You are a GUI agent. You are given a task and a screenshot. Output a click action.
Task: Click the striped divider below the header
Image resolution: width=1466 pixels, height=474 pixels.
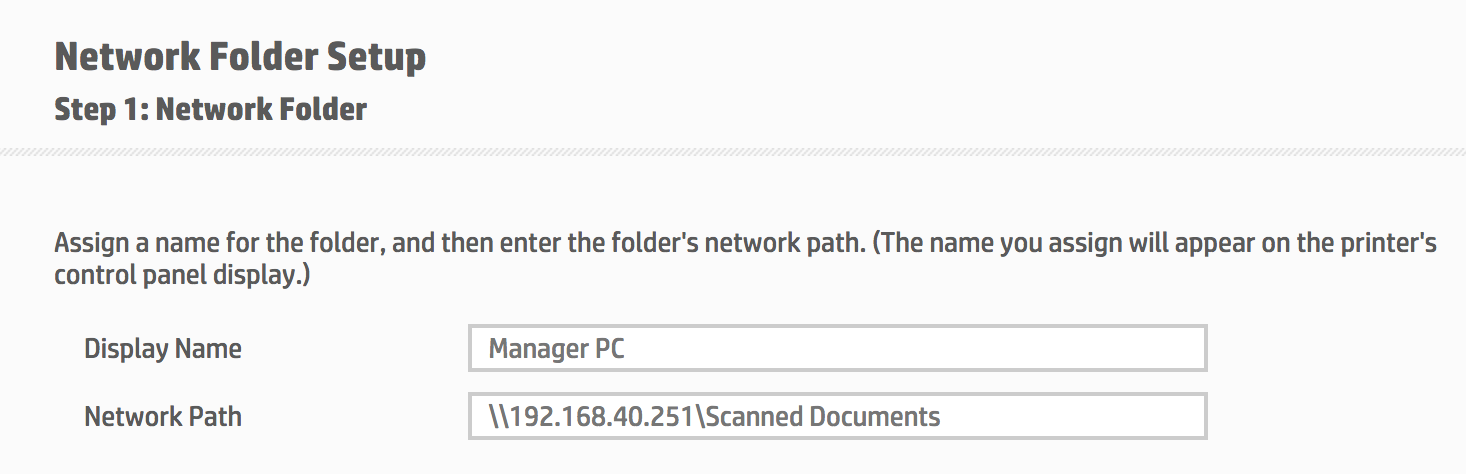click(733, 152)
